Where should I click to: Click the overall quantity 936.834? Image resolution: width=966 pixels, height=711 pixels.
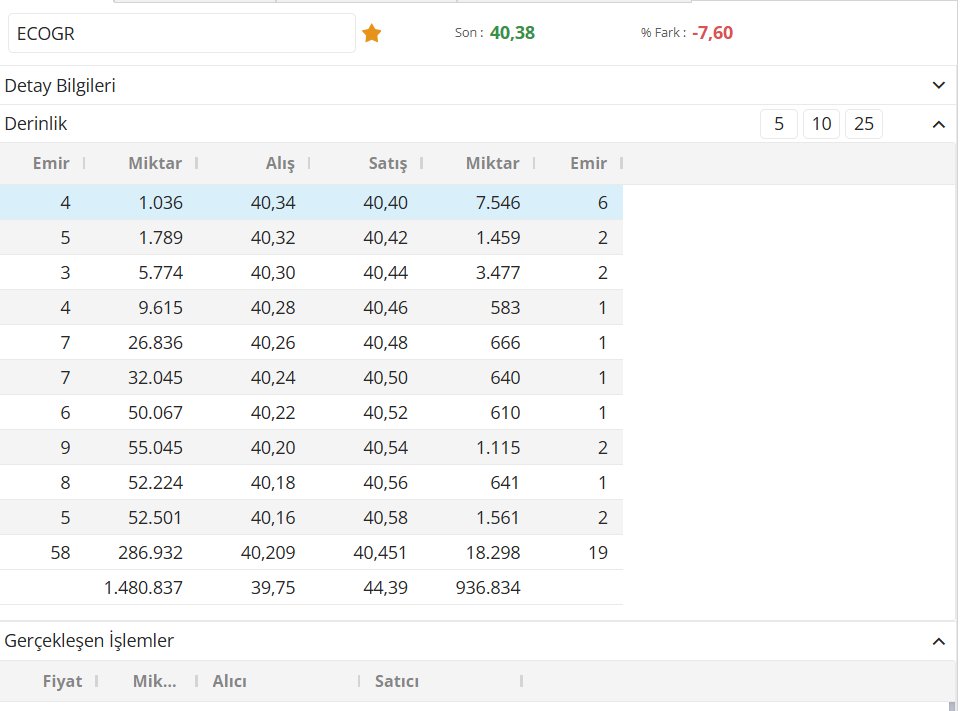tap(488, 588)
